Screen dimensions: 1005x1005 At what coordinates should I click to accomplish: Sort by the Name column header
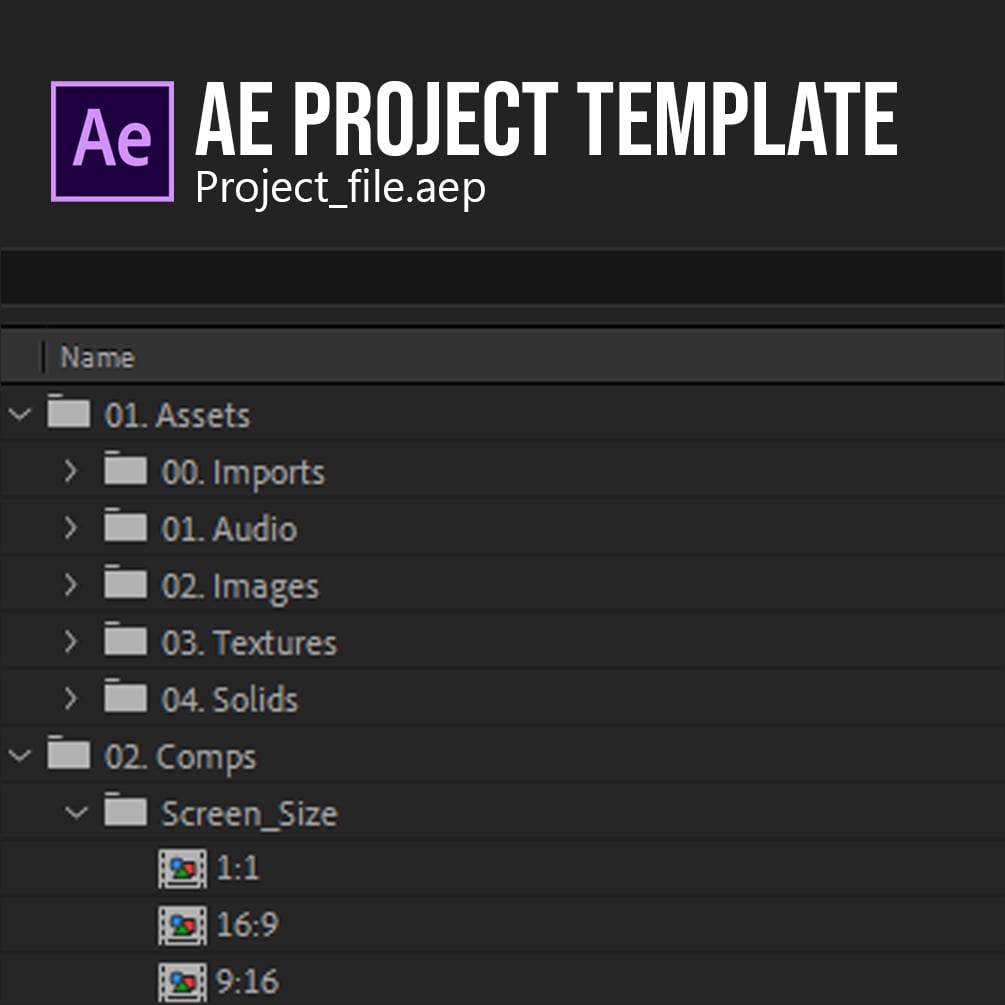click(x=97, y=357)
